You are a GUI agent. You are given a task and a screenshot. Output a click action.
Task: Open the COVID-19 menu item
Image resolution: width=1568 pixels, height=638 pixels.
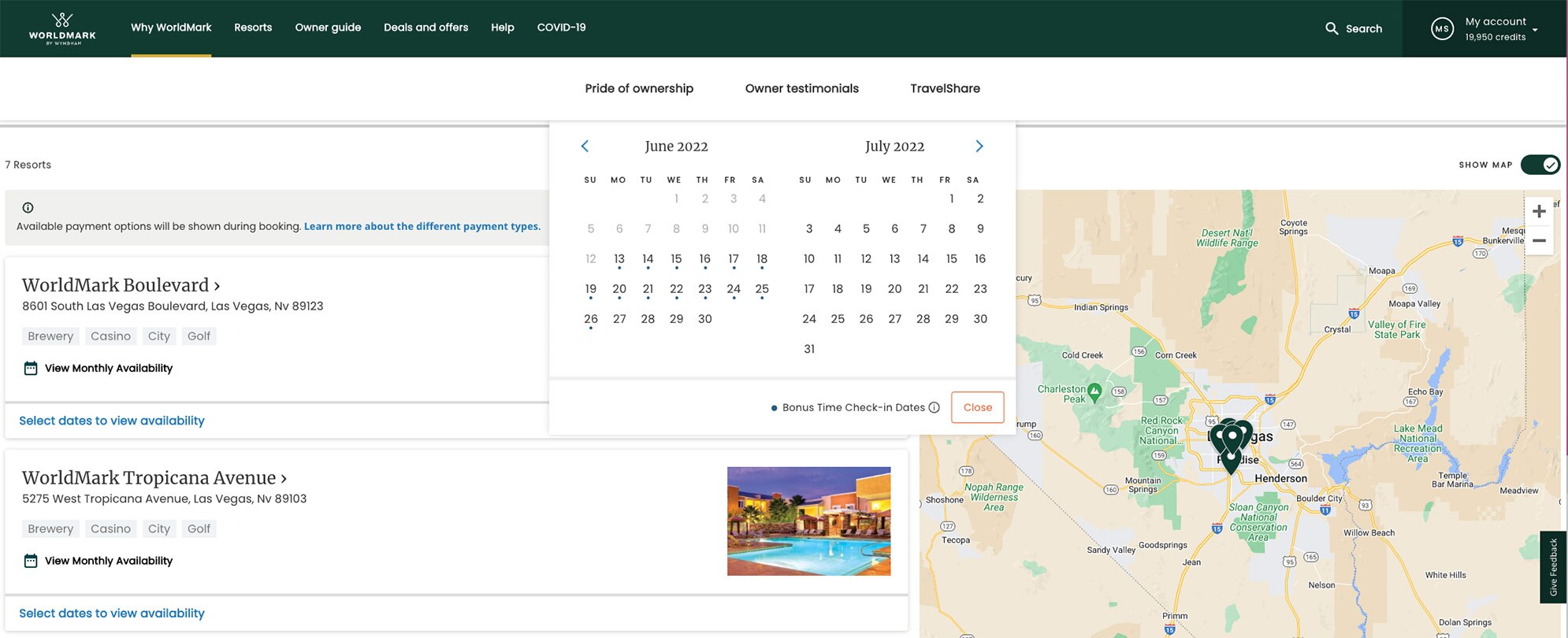coord(561,27)
